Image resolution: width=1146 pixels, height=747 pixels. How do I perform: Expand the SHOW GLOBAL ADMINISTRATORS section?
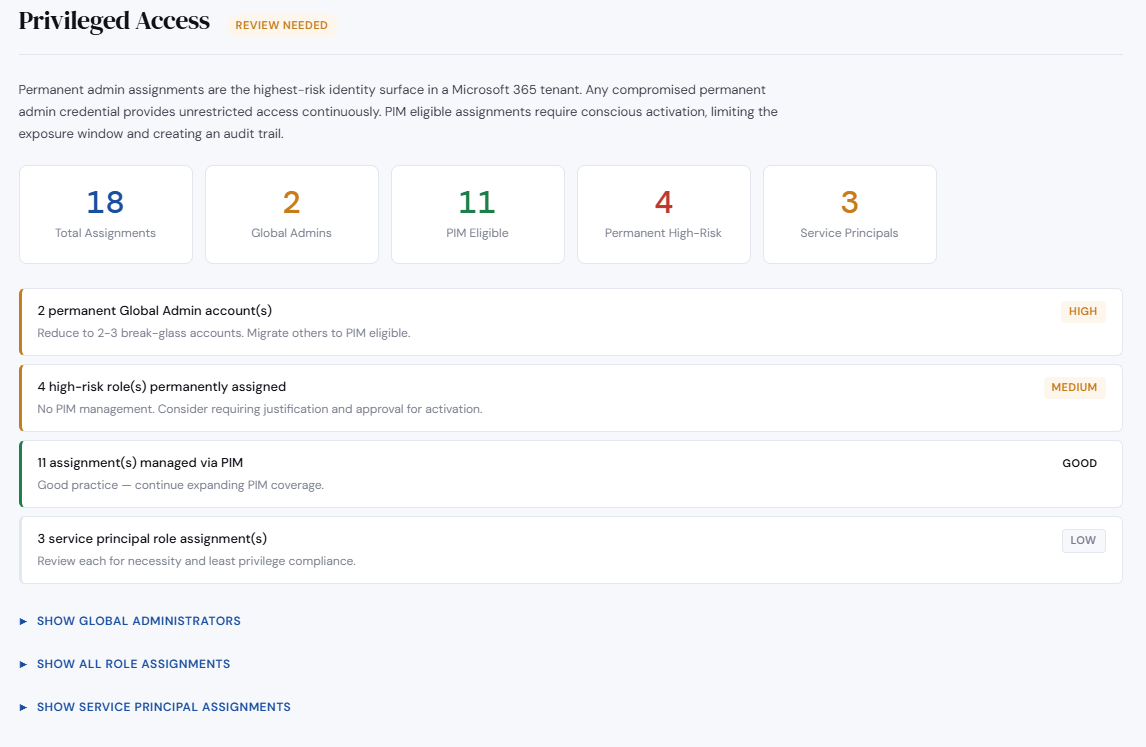point(138,621)
